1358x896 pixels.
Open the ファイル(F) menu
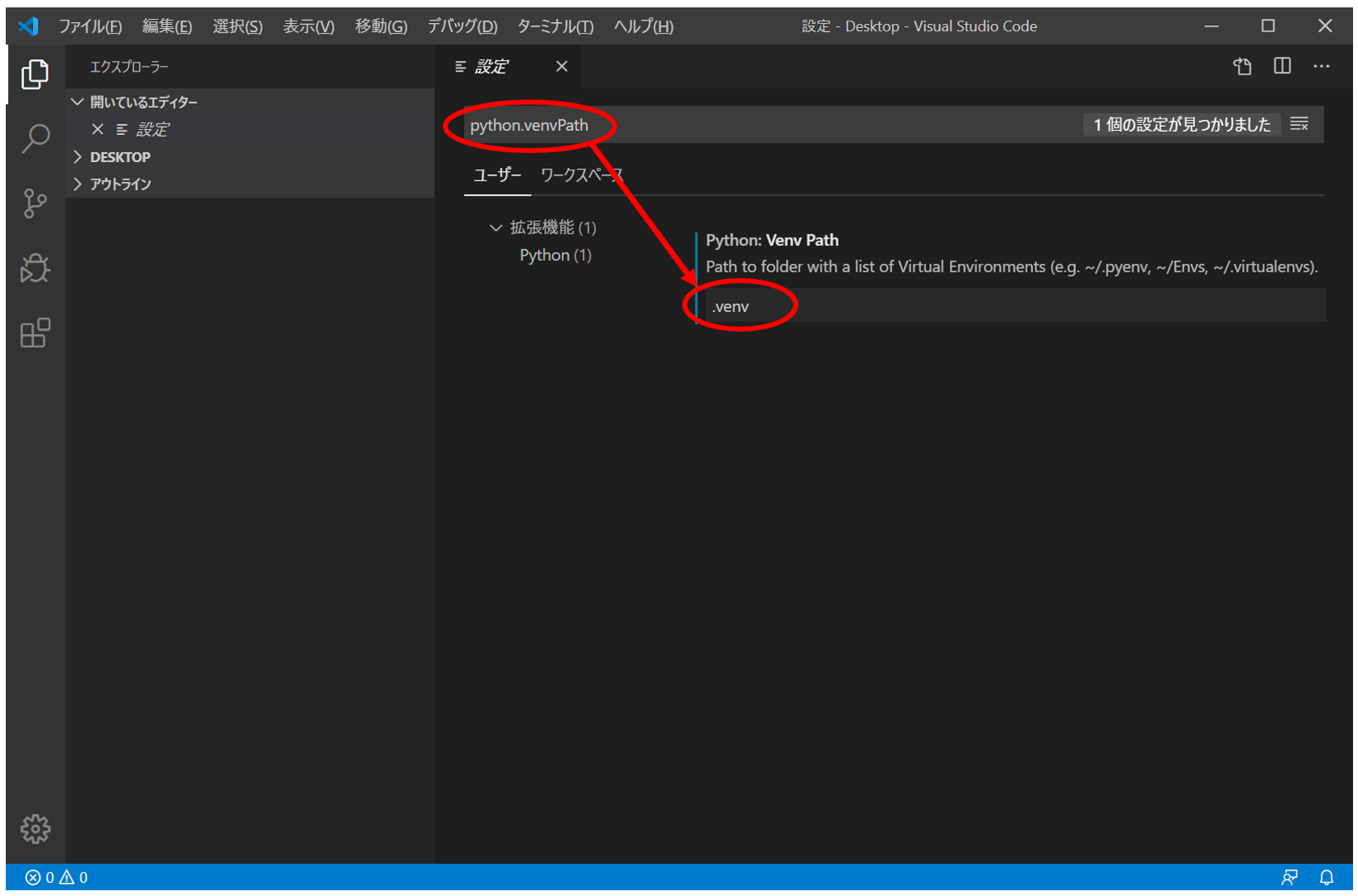(x=90, y=26)
